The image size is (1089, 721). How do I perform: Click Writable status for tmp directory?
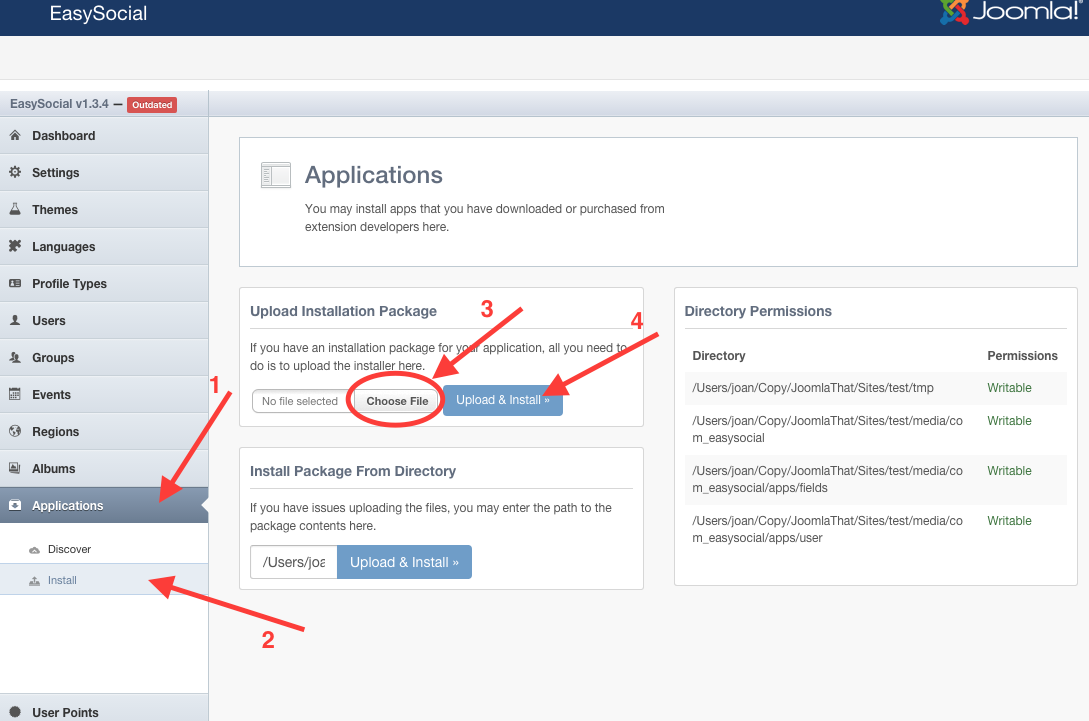(1009, 388)
